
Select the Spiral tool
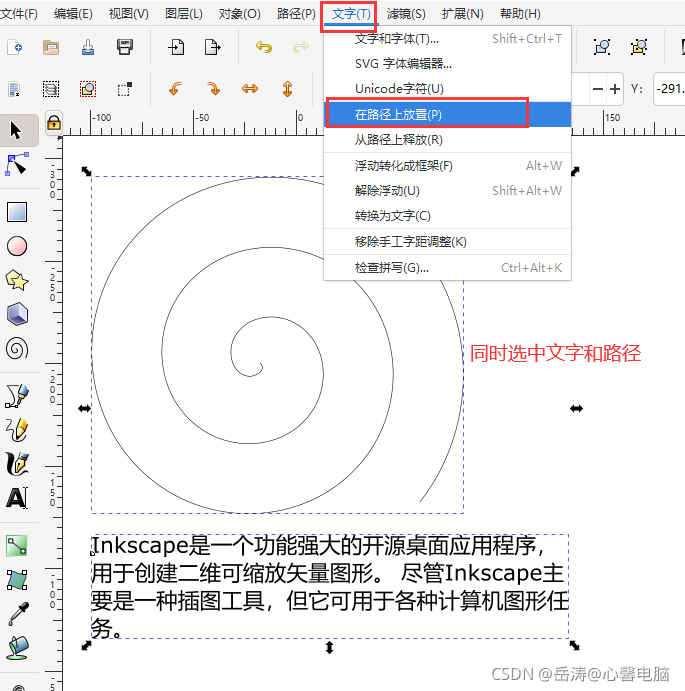click(17, 349)
